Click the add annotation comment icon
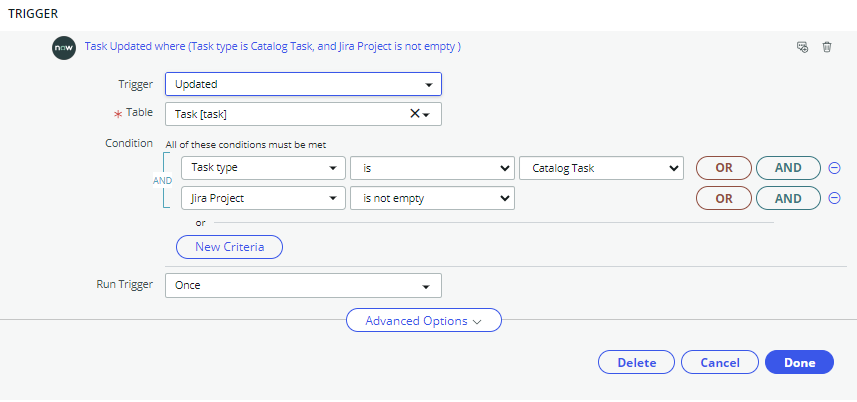 point(802,47)
